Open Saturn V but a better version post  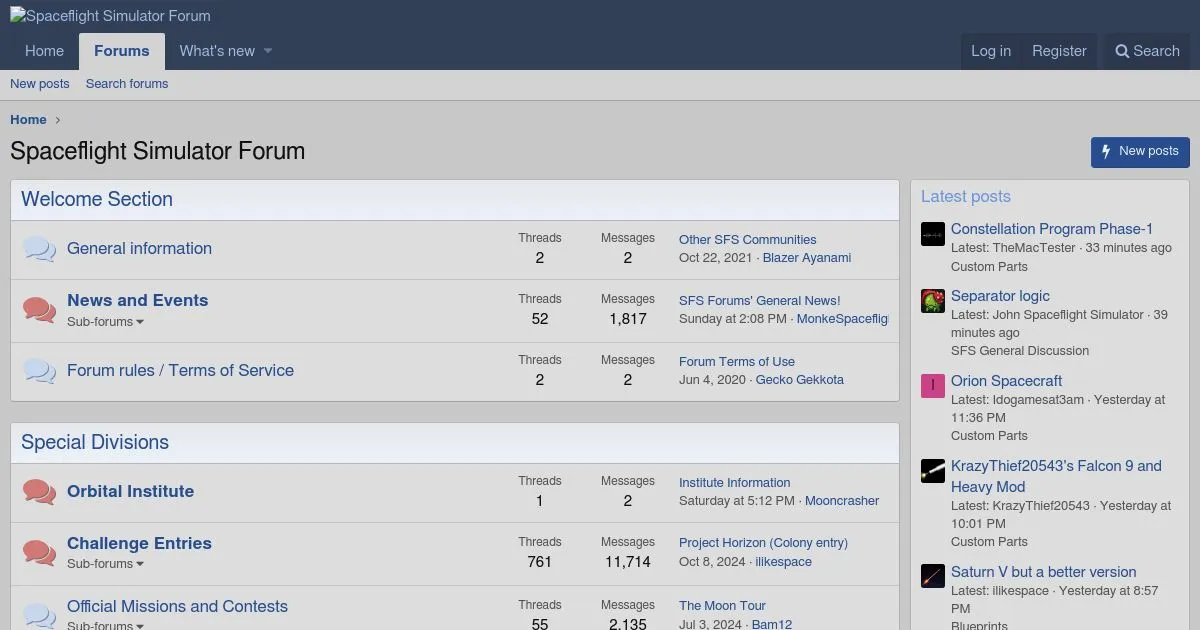[x=1043, y=572]
